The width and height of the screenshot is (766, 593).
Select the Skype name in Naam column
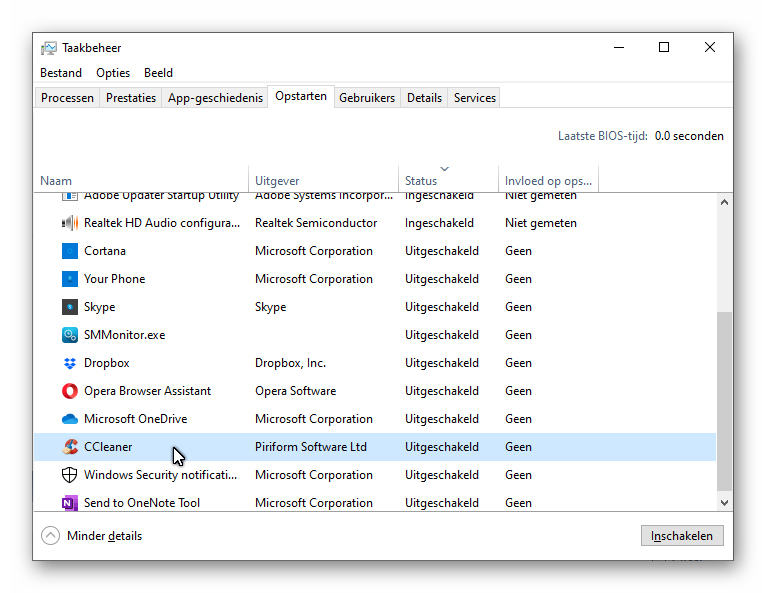point(100,307)
